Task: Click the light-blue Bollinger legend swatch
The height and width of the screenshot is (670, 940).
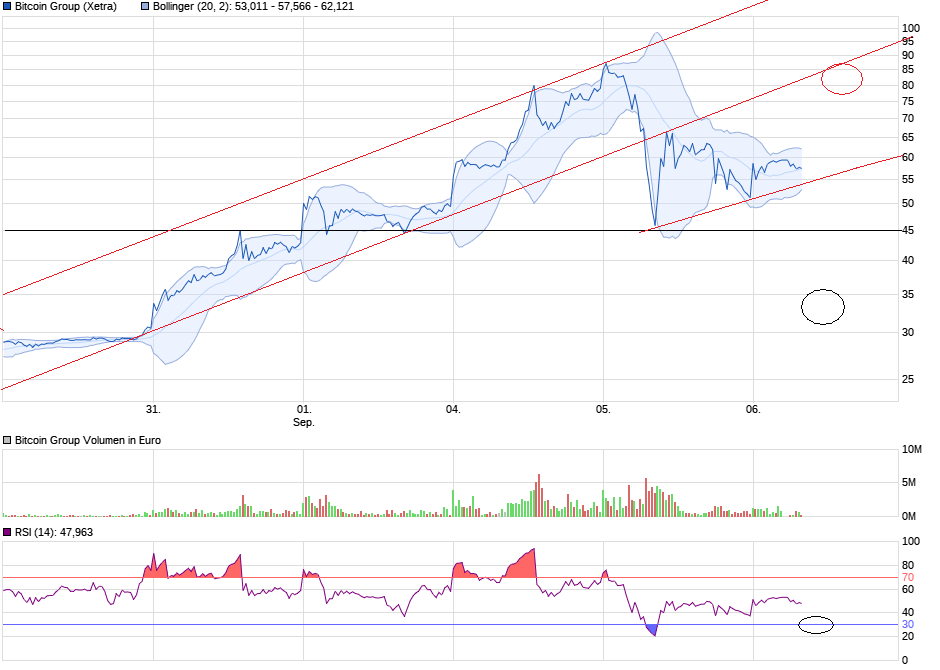Action: (145, 7)
